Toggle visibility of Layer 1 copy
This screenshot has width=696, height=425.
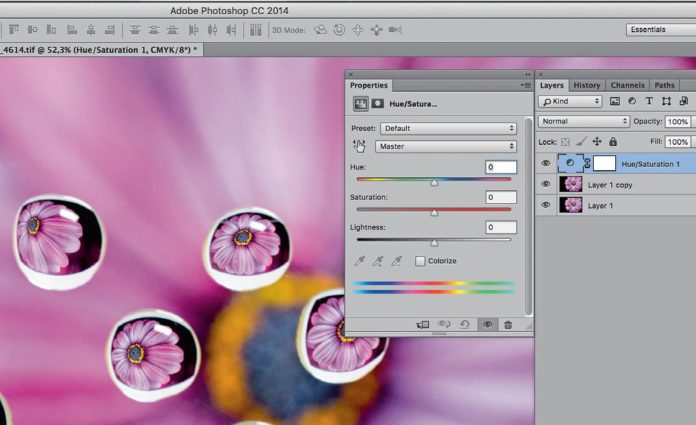546,184
